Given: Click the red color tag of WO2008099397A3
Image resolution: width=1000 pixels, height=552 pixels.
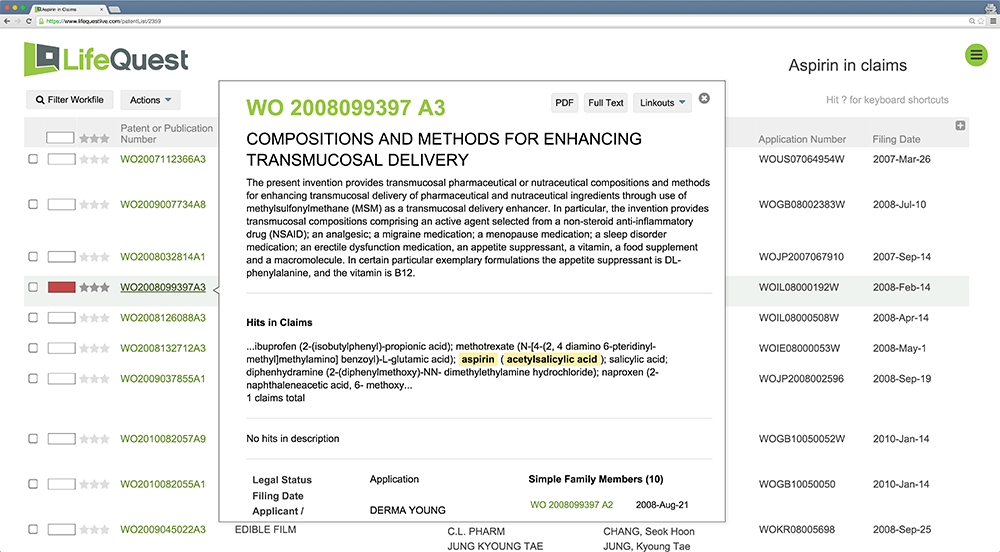Looking at the screenshot, I should (x=61, y=287).
